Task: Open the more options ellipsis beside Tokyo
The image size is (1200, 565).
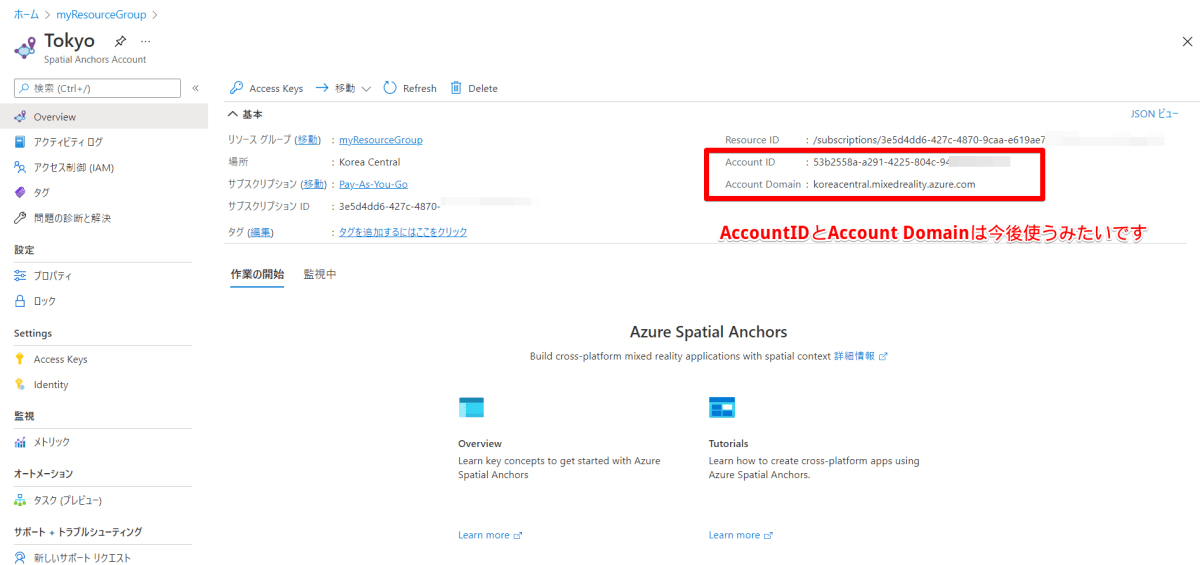Action: 145,41
